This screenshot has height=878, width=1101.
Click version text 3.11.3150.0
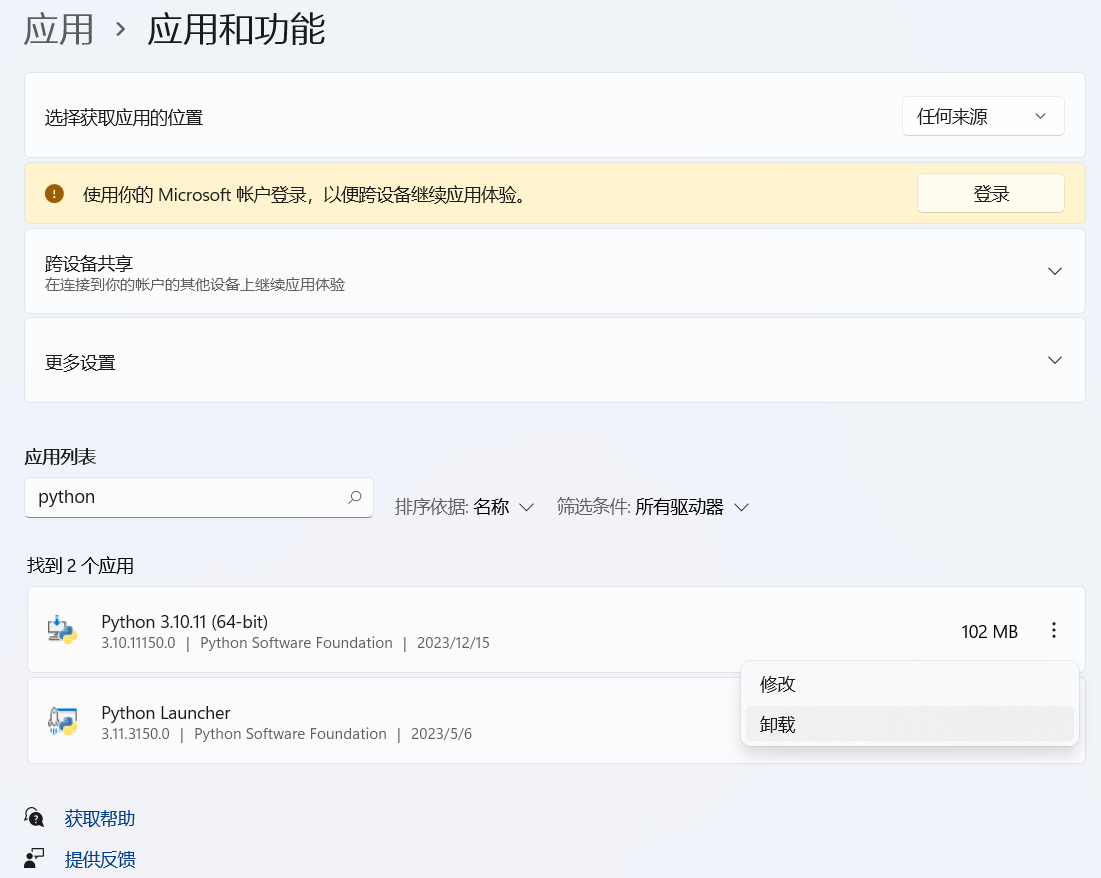coord(136,734)
